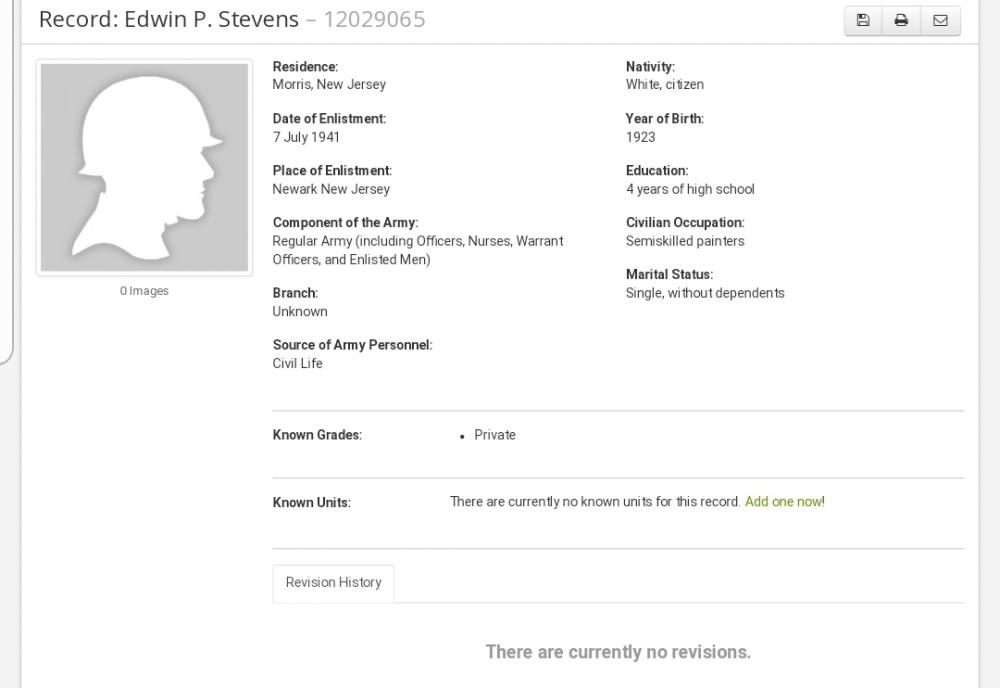Print this record using the printer icon
1000x688 pixels.
click(901, 20)
